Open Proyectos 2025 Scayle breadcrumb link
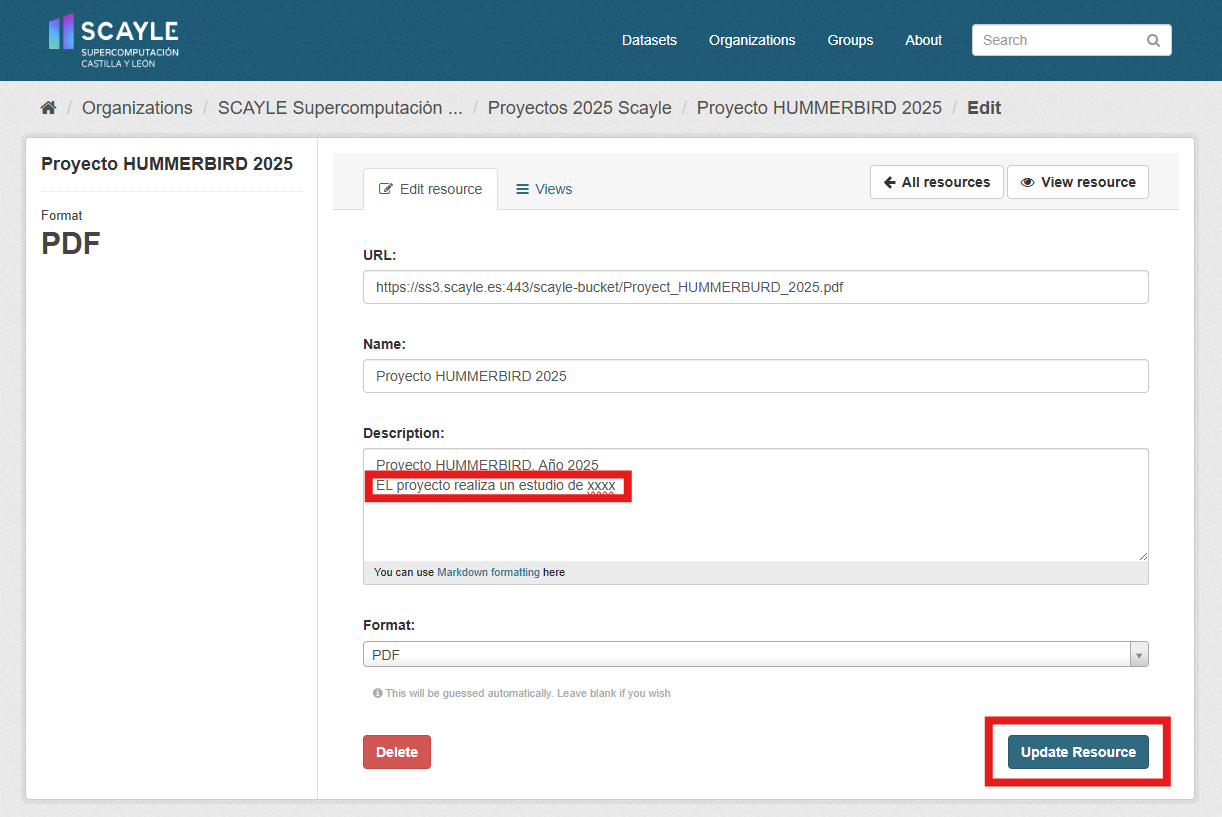Viewport: 1222px width, 817px height. (x=580, y=108)
